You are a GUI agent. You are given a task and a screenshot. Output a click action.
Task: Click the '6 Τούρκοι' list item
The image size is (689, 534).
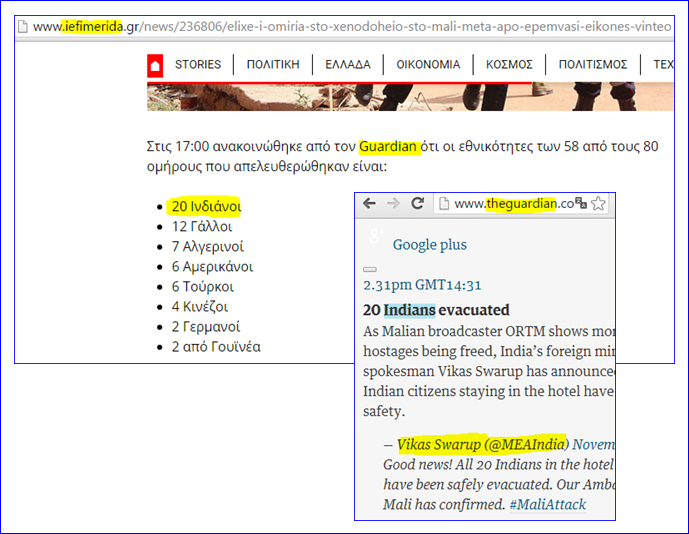click(x=203, y=287)
